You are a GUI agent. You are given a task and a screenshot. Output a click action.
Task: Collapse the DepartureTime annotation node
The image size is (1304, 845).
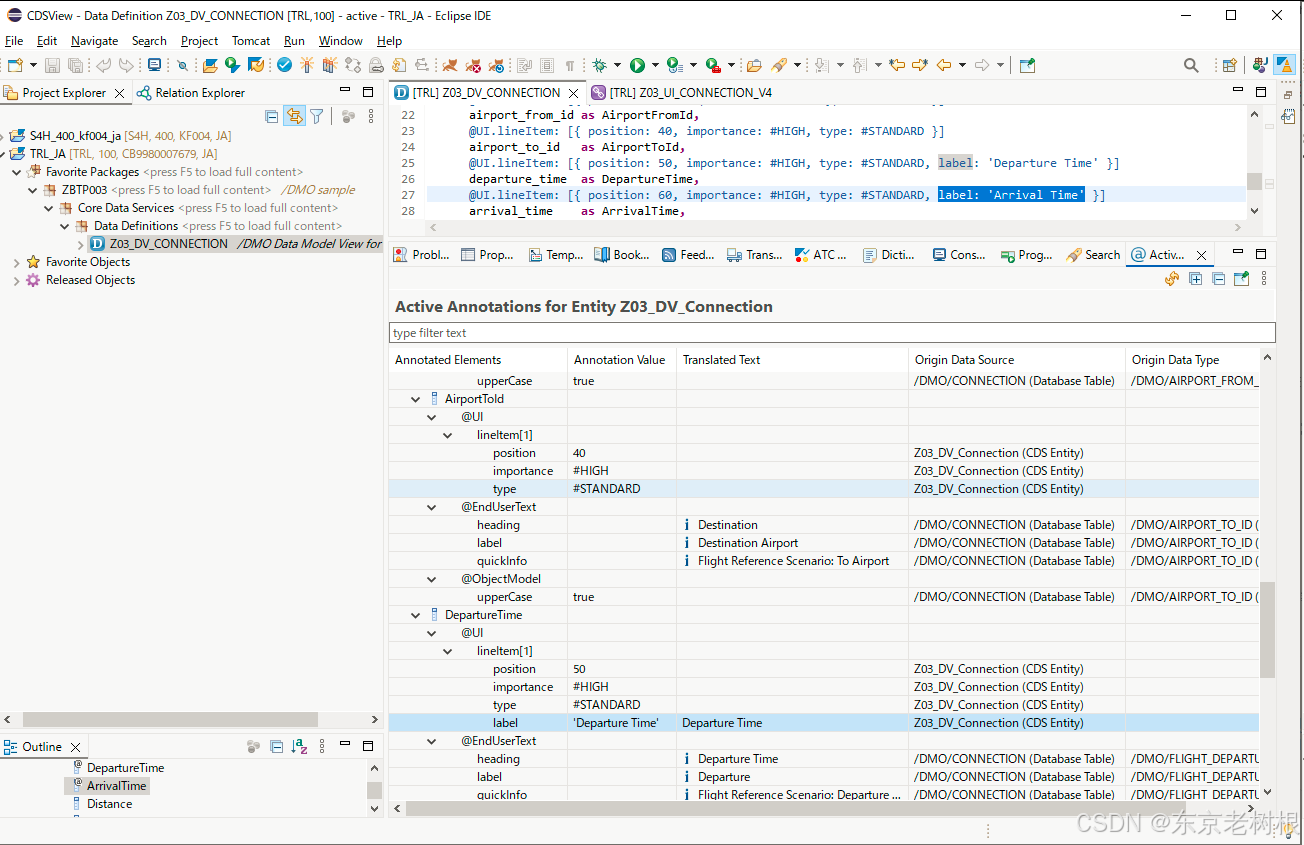415,614
